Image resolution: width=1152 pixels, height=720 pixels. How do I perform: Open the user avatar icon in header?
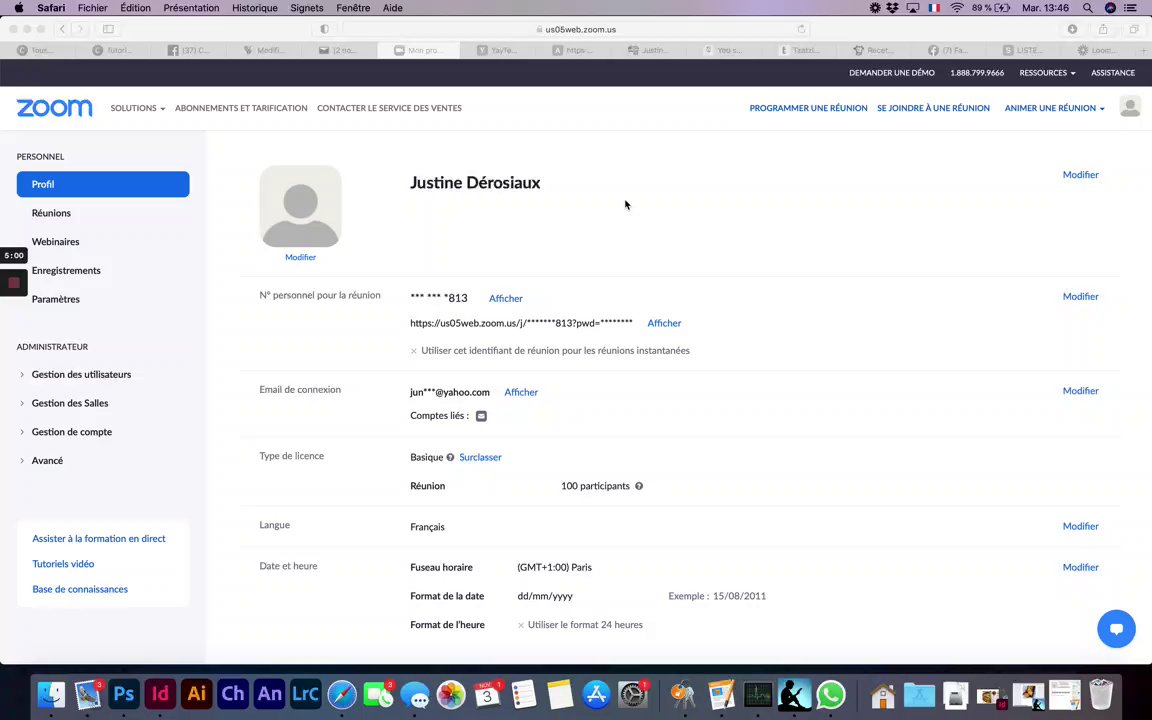pos(1130,107)
